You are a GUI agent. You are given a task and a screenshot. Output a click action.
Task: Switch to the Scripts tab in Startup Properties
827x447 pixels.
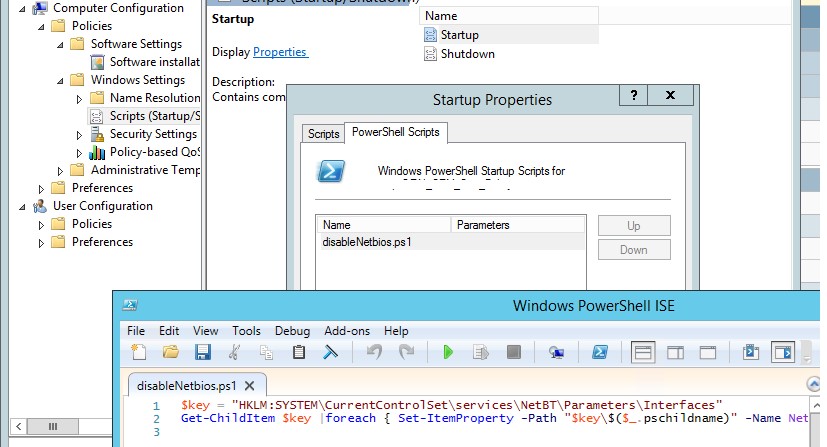[323, 134]
